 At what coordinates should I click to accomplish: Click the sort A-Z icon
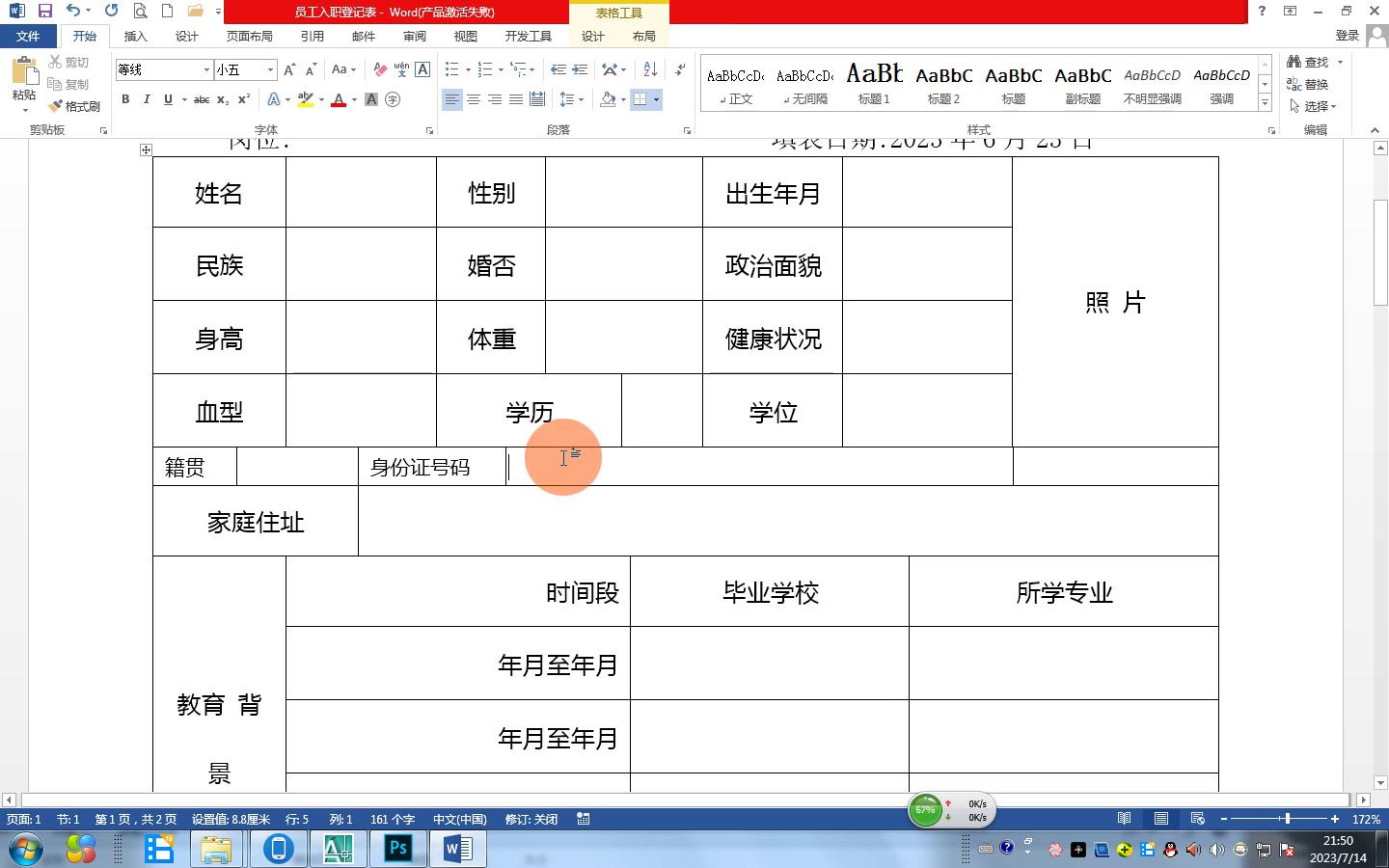(x=650, y=69)
